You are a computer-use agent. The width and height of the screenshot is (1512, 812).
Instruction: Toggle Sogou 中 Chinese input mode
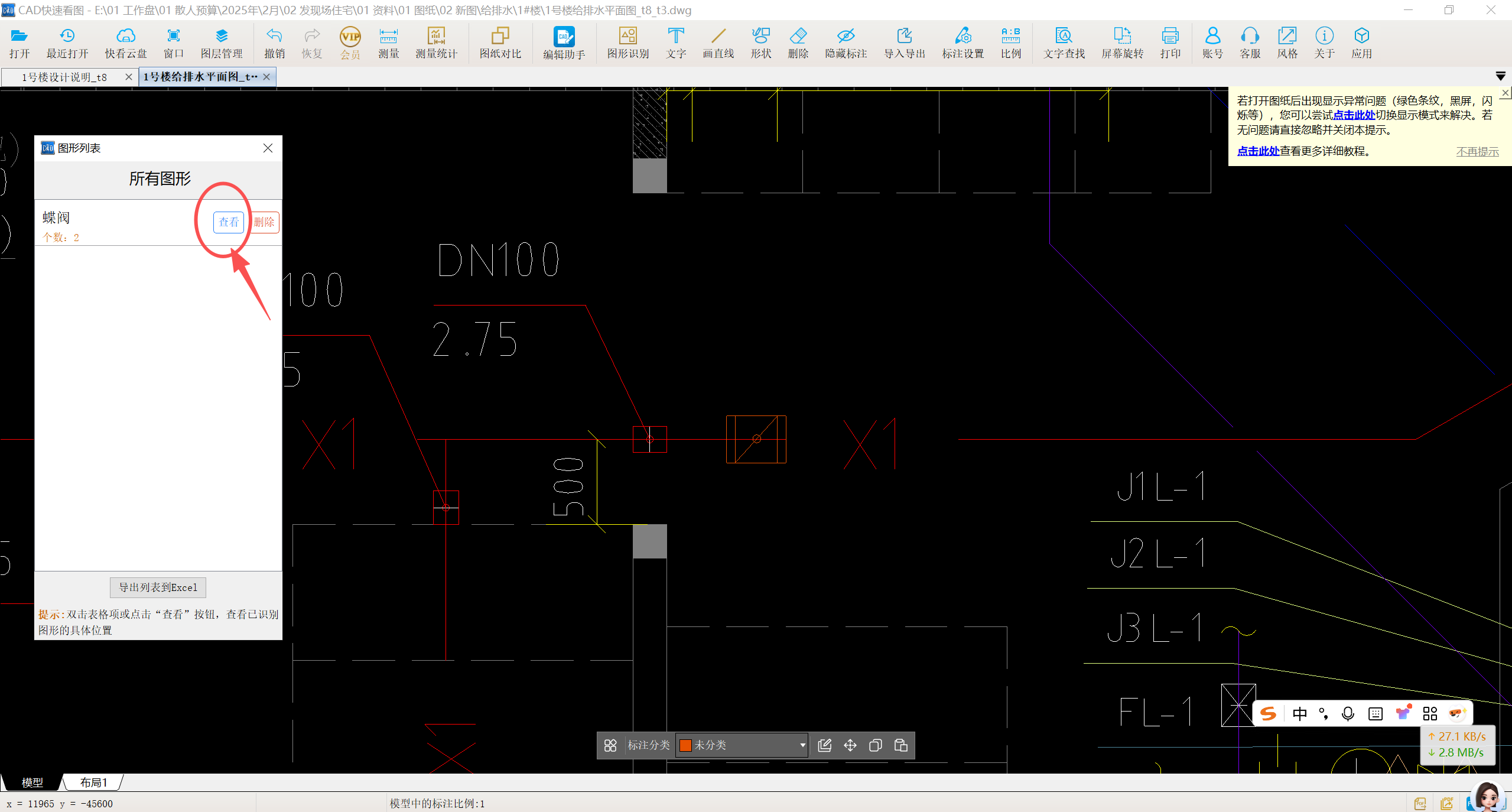1300,714
